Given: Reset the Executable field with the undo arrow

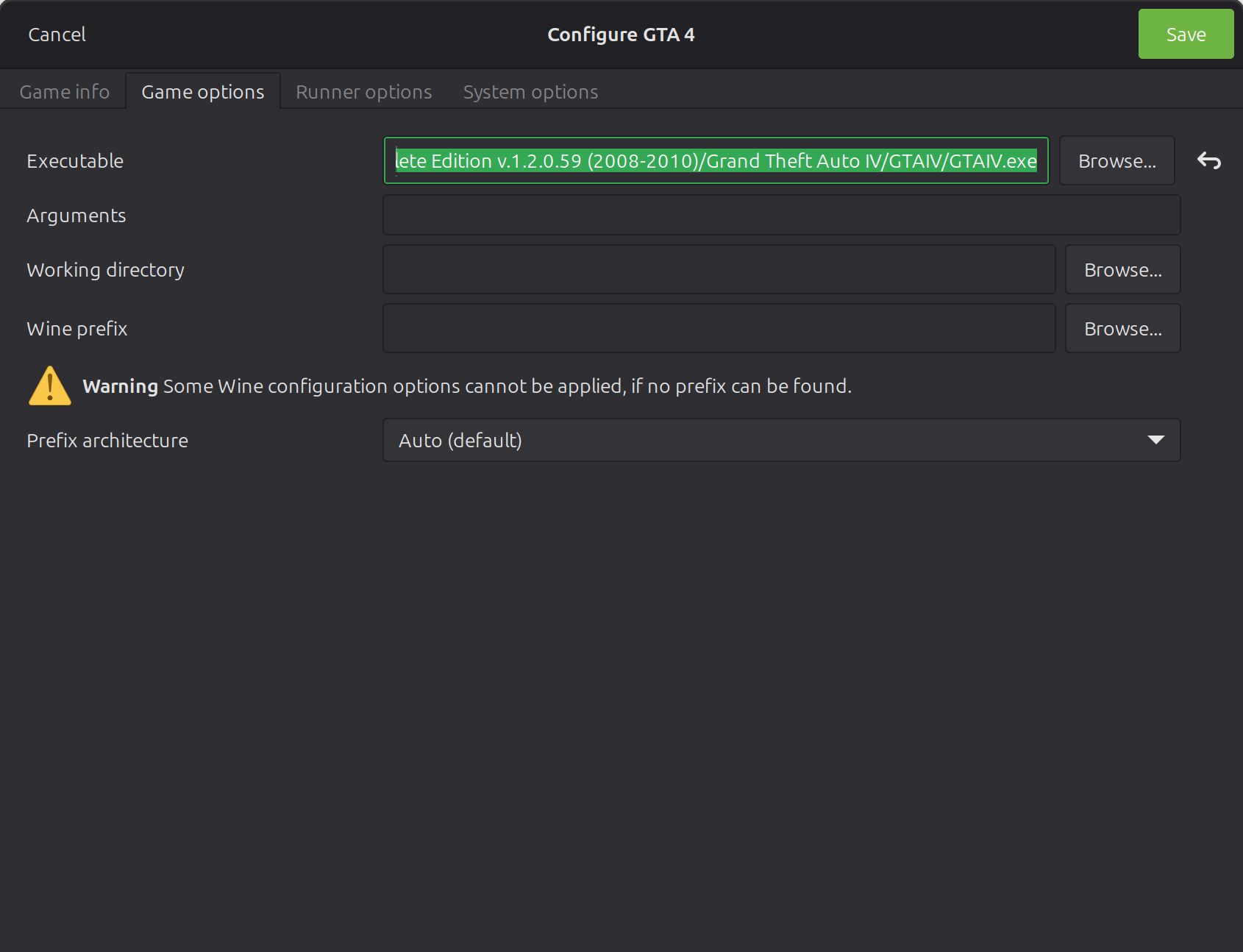Looking at the screenshot, I should pos(1209,160).
